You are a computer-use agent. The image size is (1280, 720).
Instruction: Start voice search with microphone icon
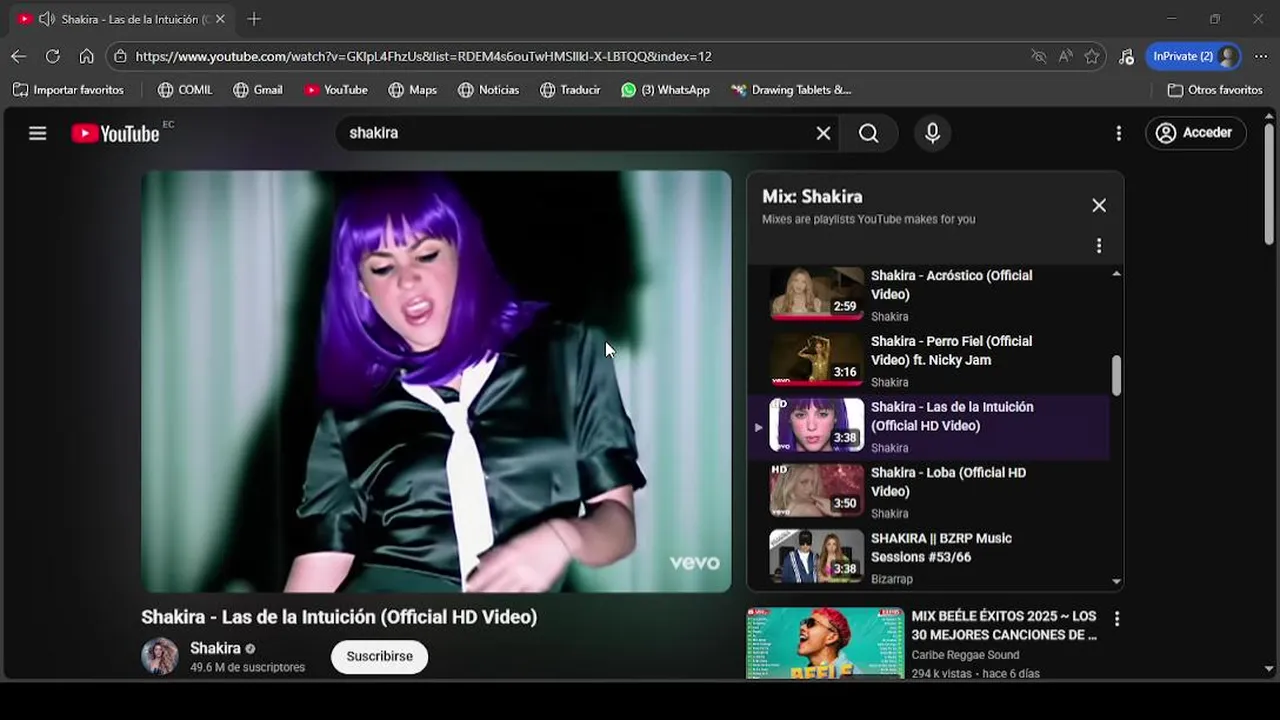point(932,133)
